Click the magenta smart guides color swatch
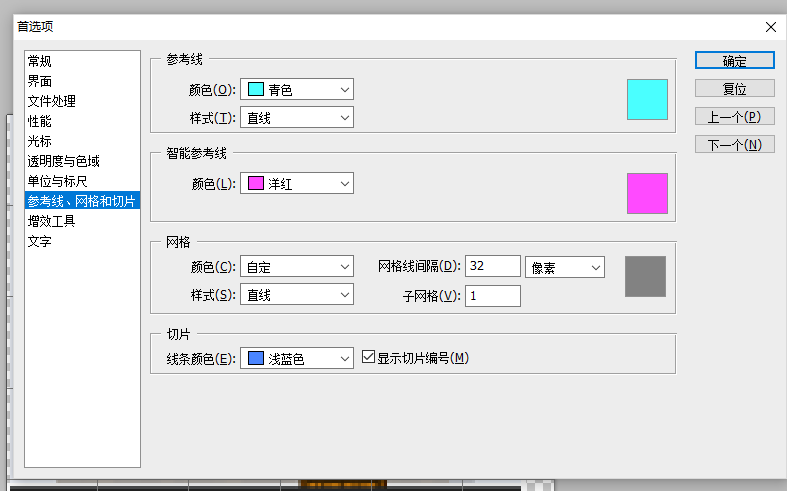 click(647, 193)
